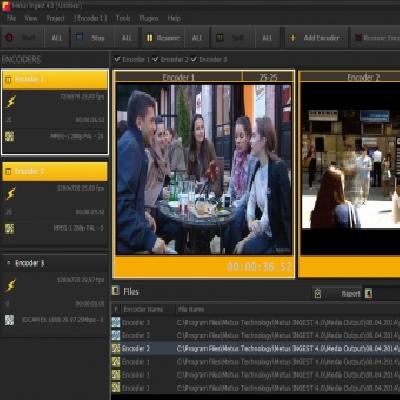
Task: Click the Files panel icon
Action: coord(116,290)
